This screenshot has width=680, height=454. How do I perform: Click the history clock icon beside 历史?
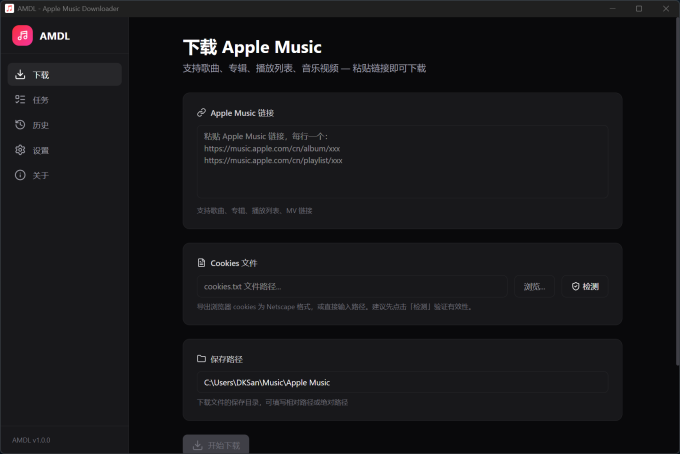[20, 125]
